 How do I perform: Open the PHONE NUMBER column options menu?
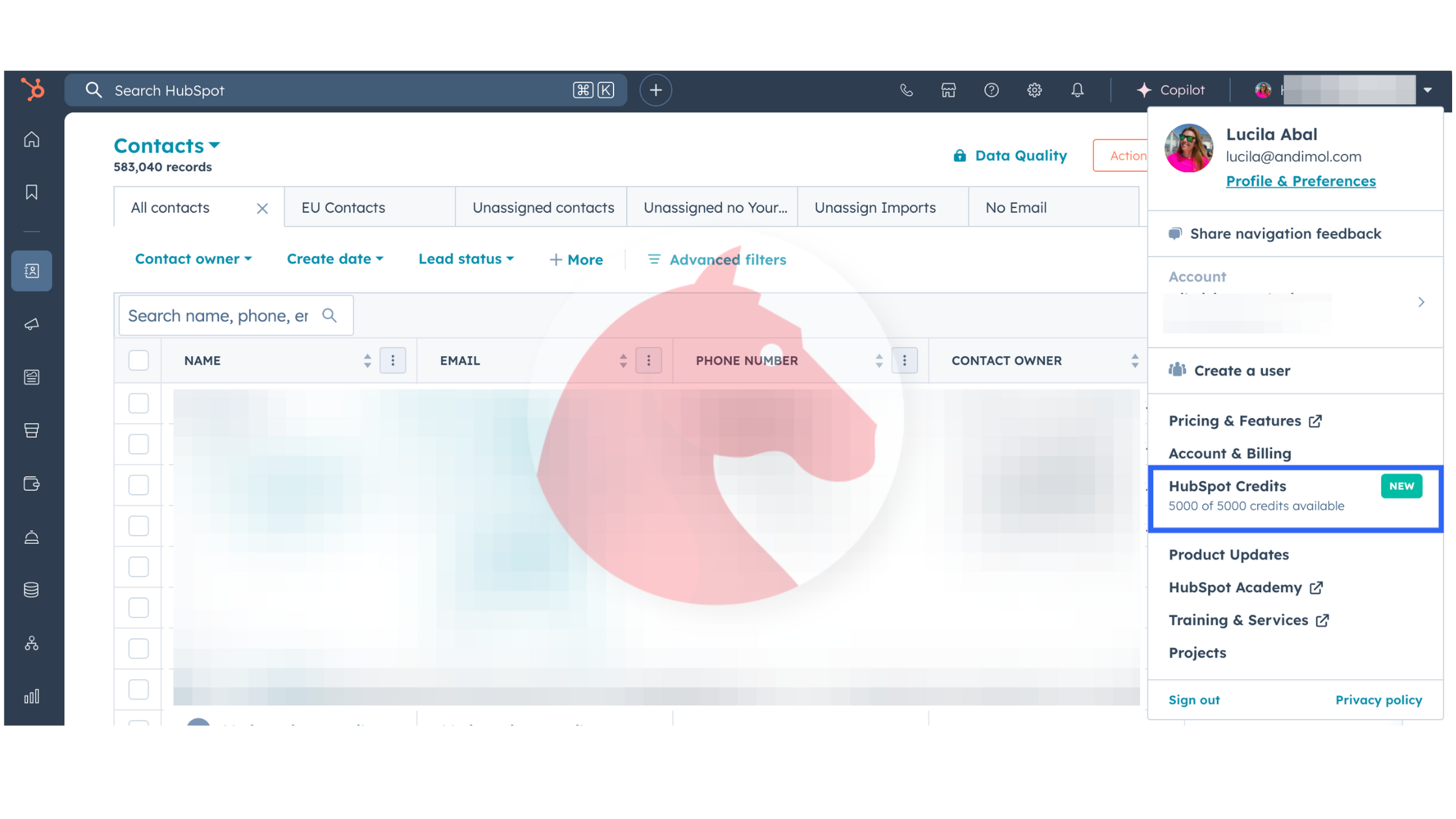(x=904, y=360)
